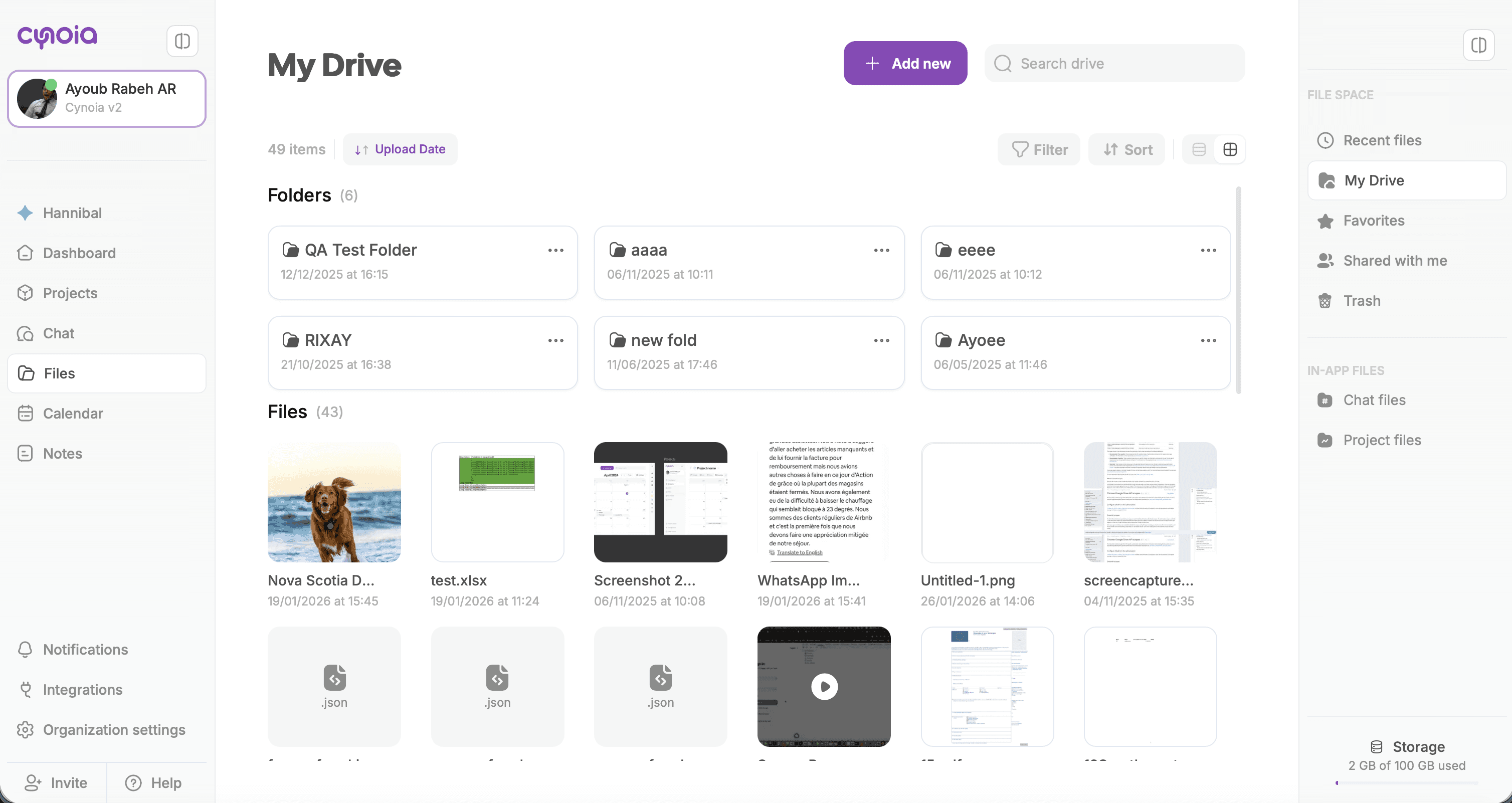Open Notifications bell in sidebar

coord(85,649)
